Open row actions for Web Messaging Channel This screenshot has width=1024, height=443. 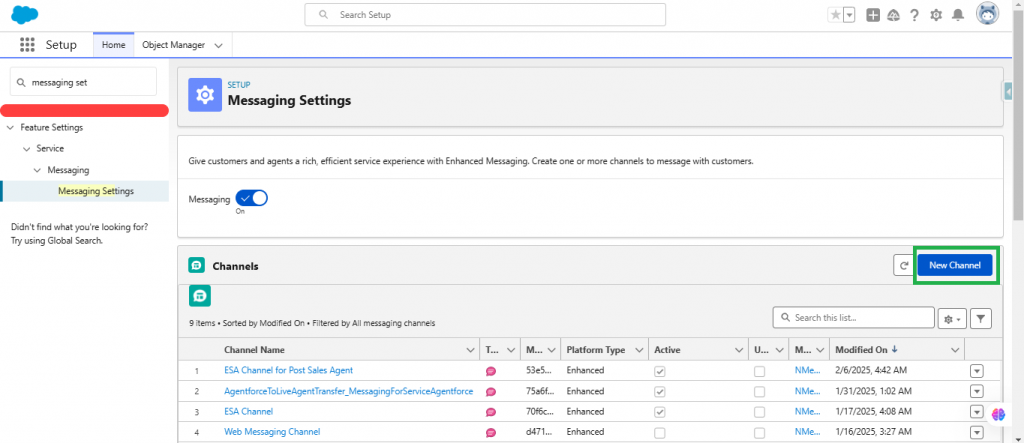pyautogui.click(x=976, y=432)
